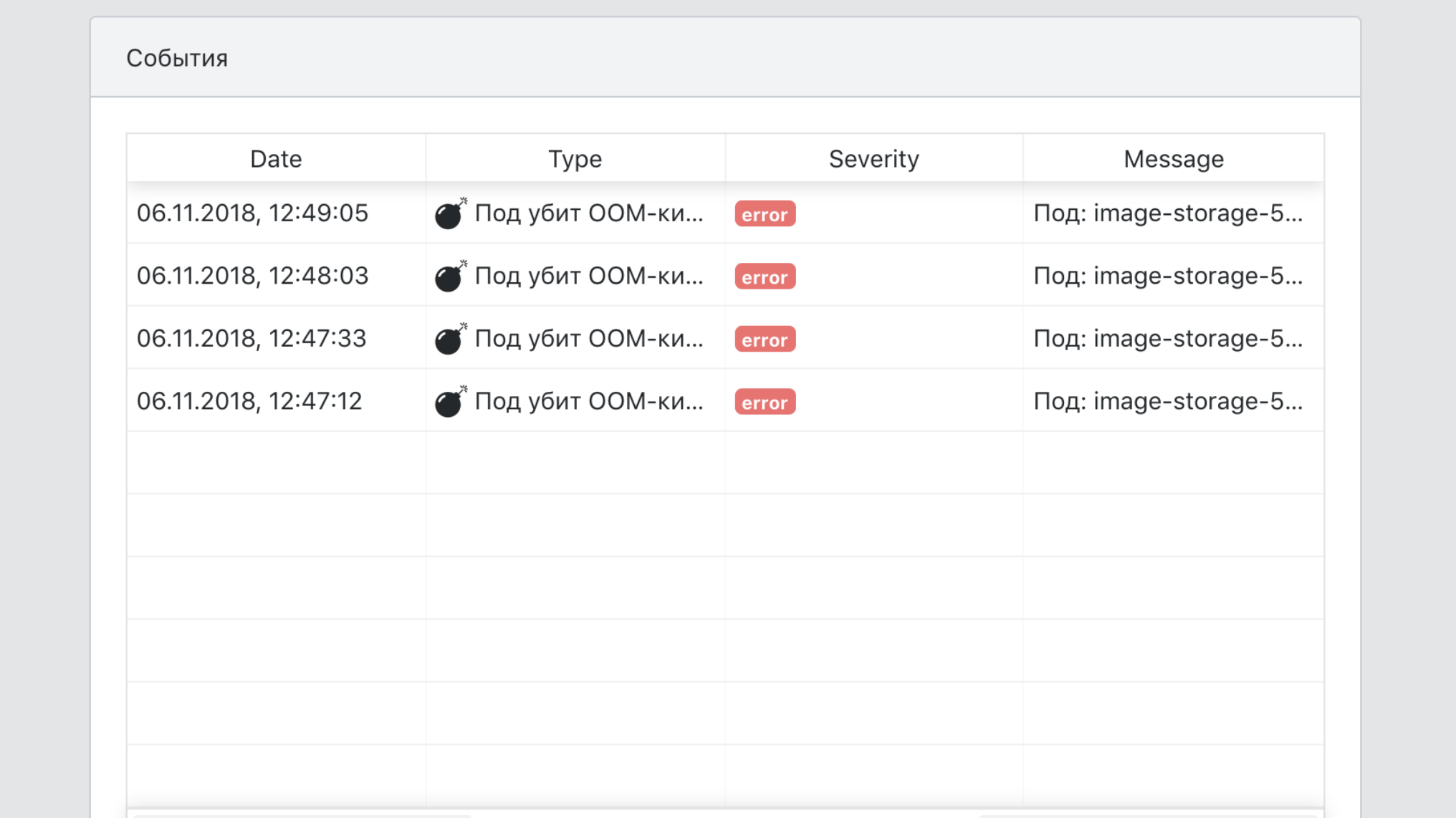Sort by the Severity column header
This screenshot has height=818, width=1456.
873,158
